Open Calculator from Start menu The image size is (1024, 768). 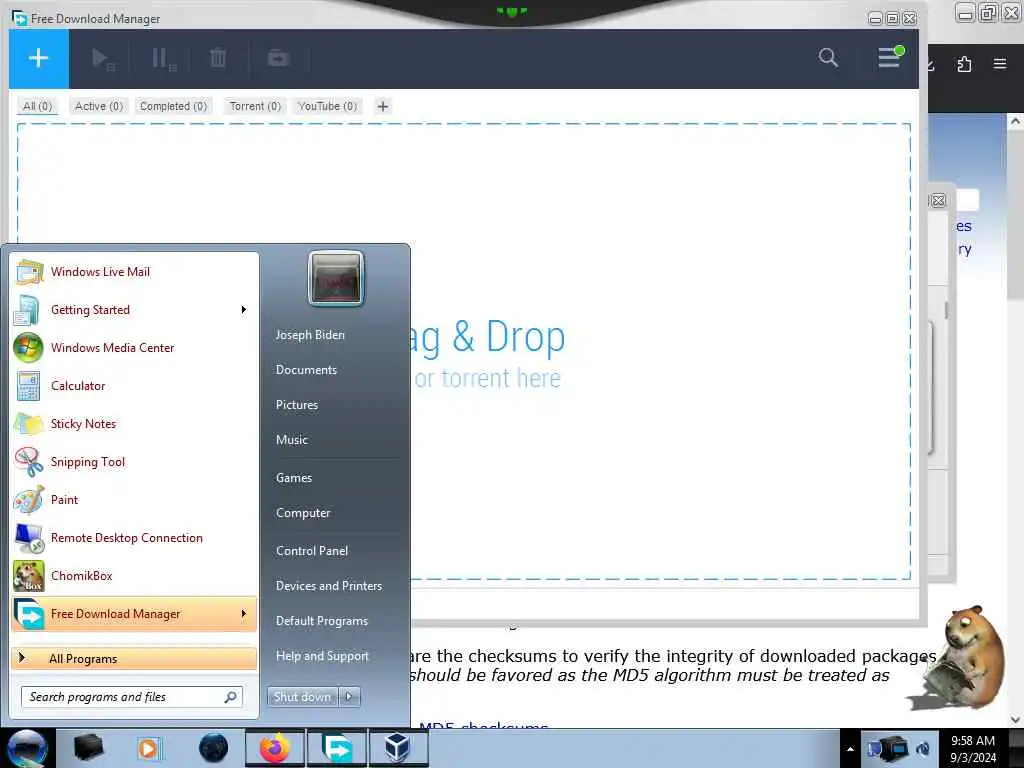134,386
